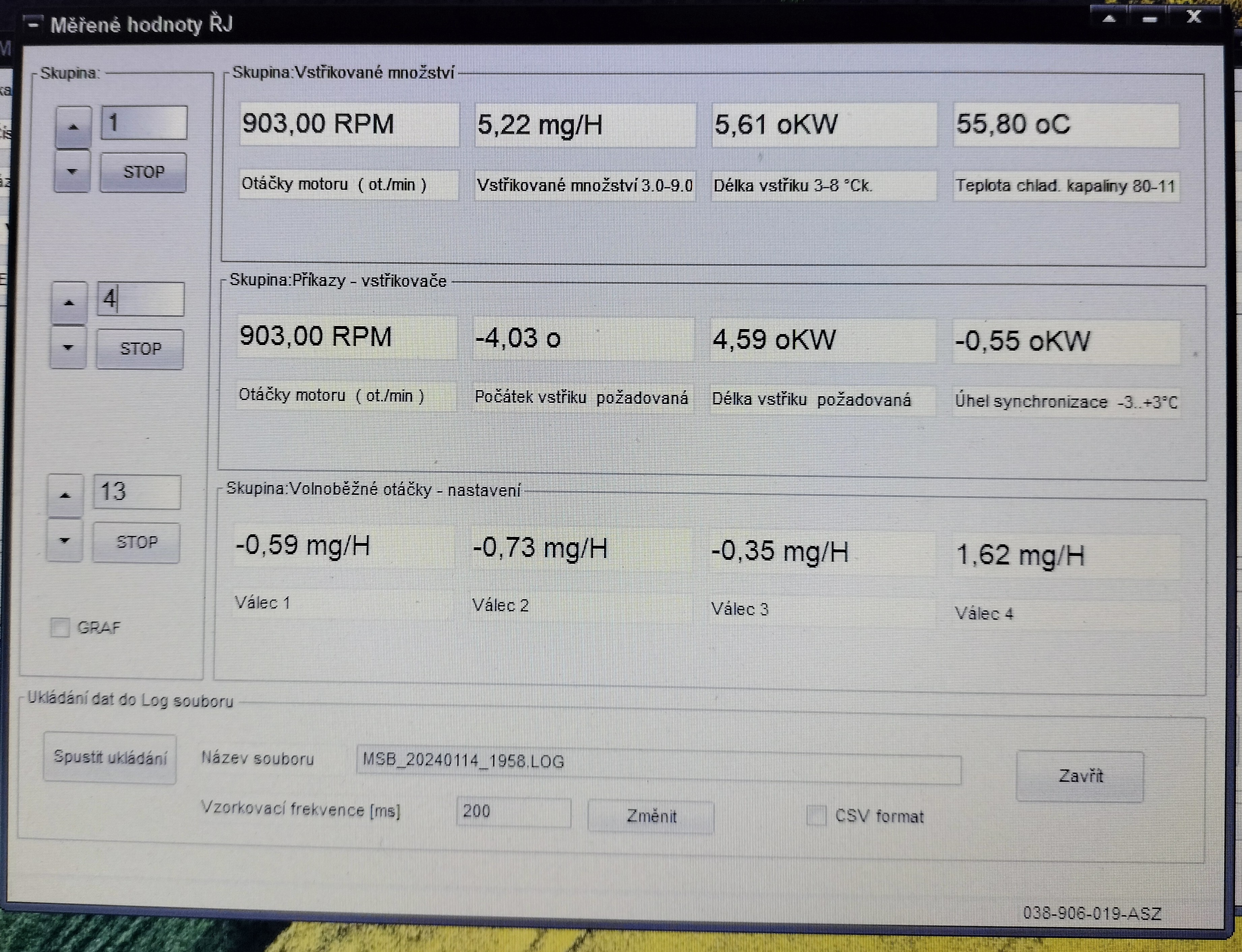This screenshot has width=1242, height=952.
Task: Enable the GRAF checkbox
Action: [x=60, y=628]
